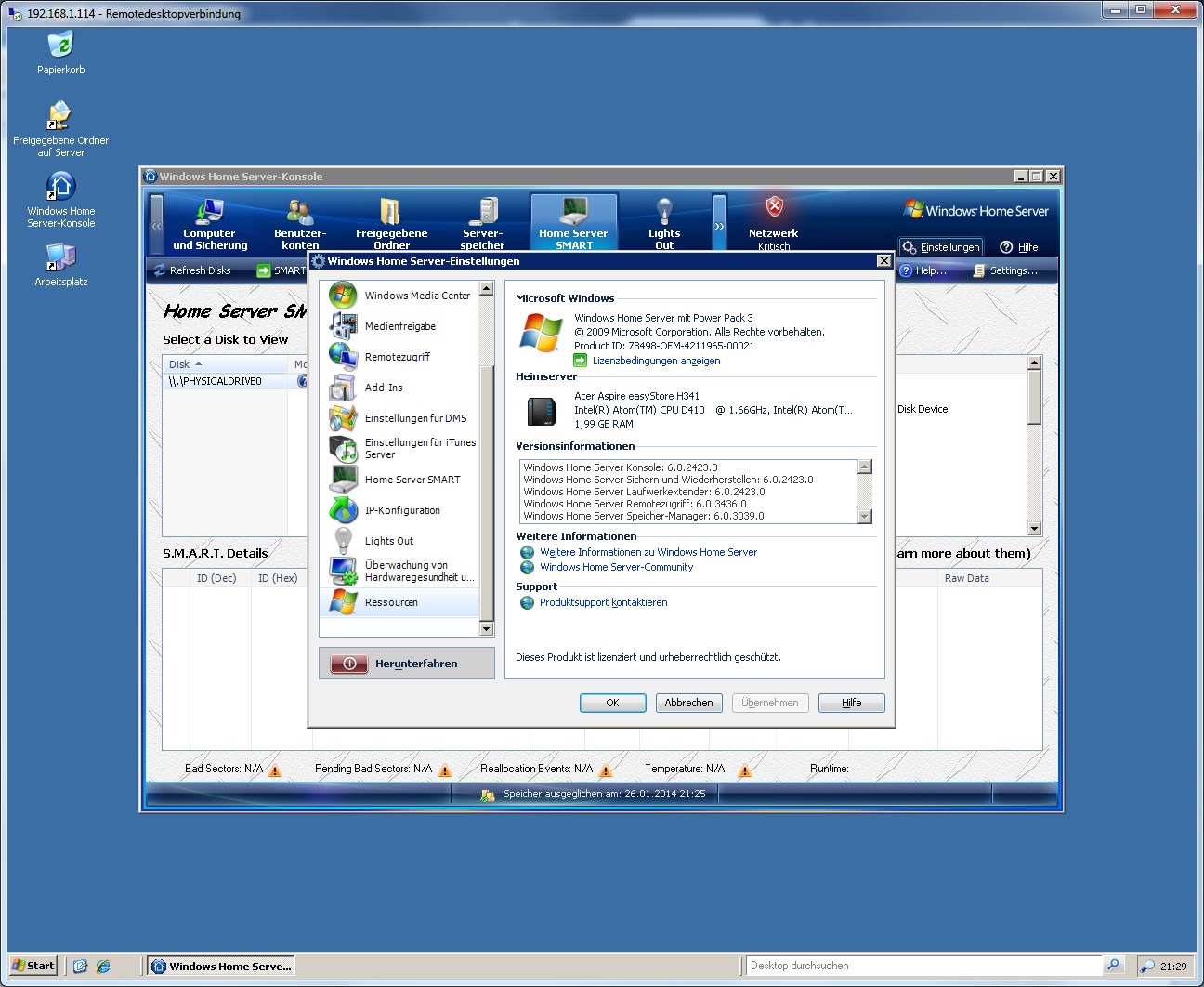Viewport: 1204px width, 987px height.
Task: Click Bad Sectors warning icon
Action: point(275,770)
